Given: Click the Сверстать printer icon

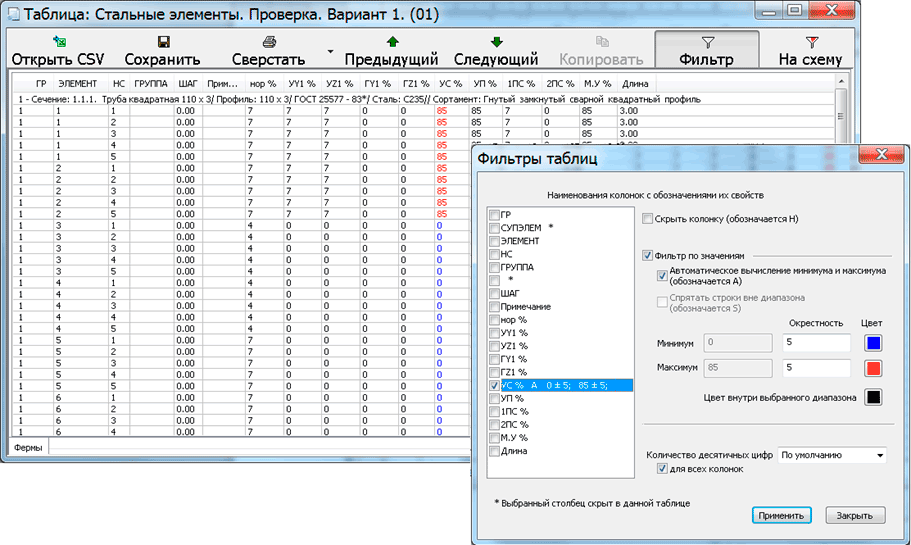Looking at the screenshot, I should tap(268, 42).
